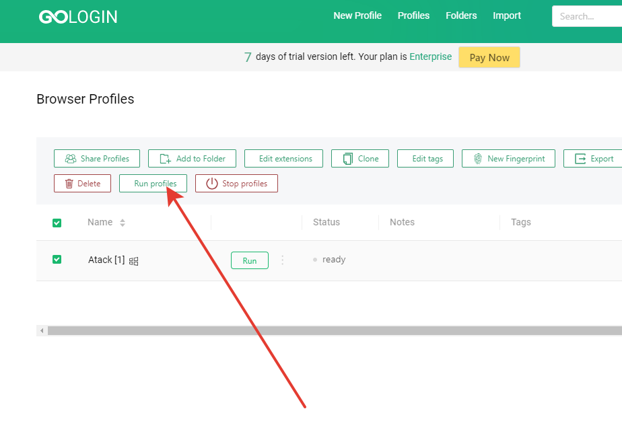Open the Atack [1] profile name
Screen dimensions: 624x422
point(106,260)
